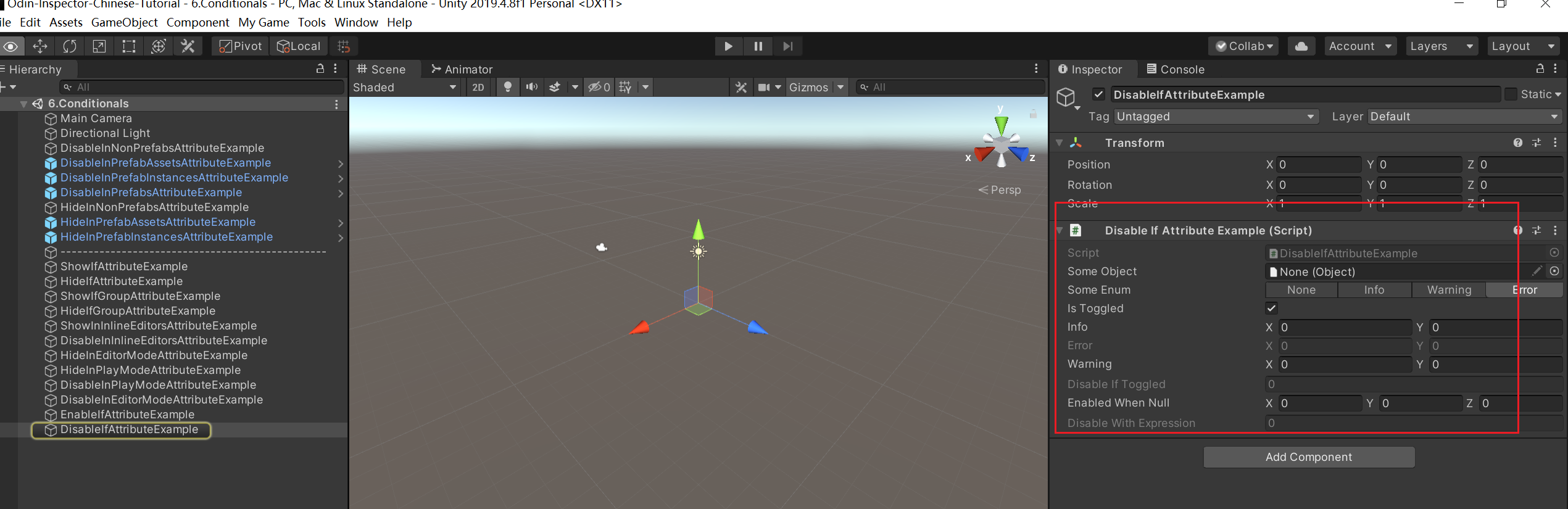
Task: Select ShowIfAttributeExample in Hierarchy
Action: pos(123,267)
